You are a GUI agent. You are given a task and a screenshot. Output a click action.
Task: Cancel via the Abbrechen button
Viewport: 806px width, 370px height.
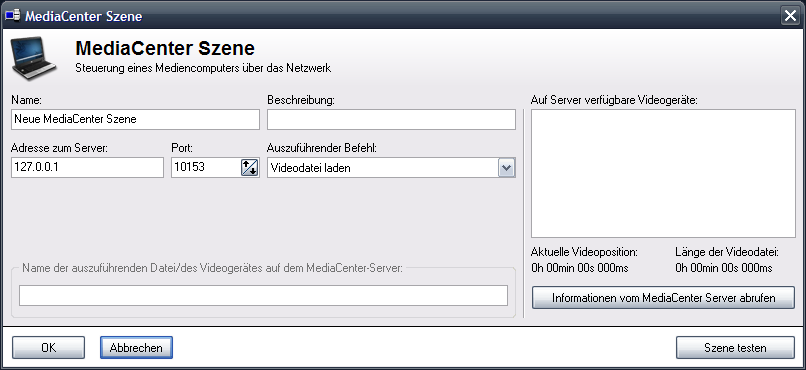tap(136, 348)
